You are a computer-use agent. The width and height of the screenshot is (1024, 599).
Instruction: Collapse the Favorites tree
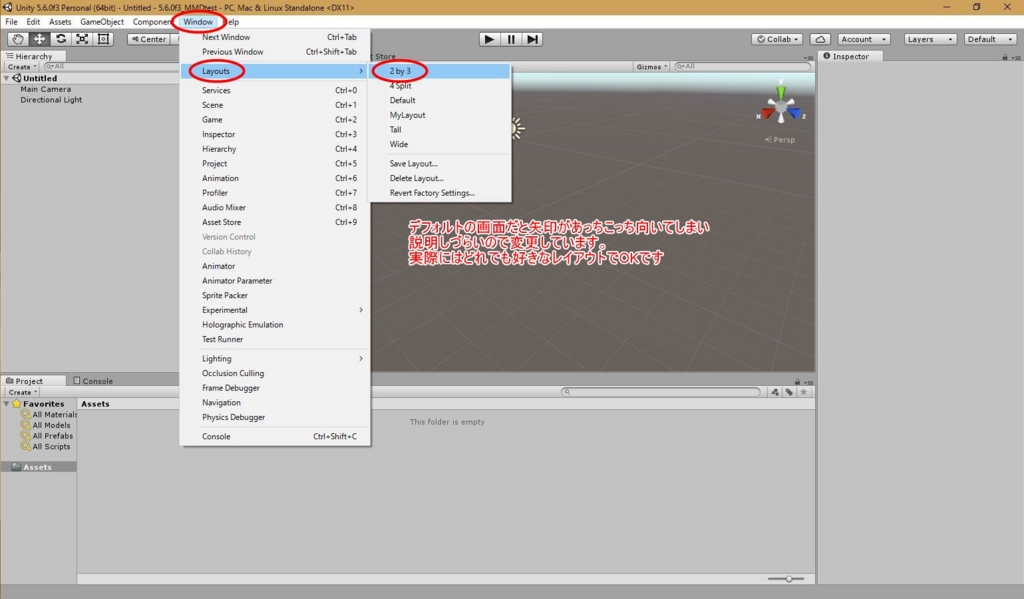pos(7,404)
